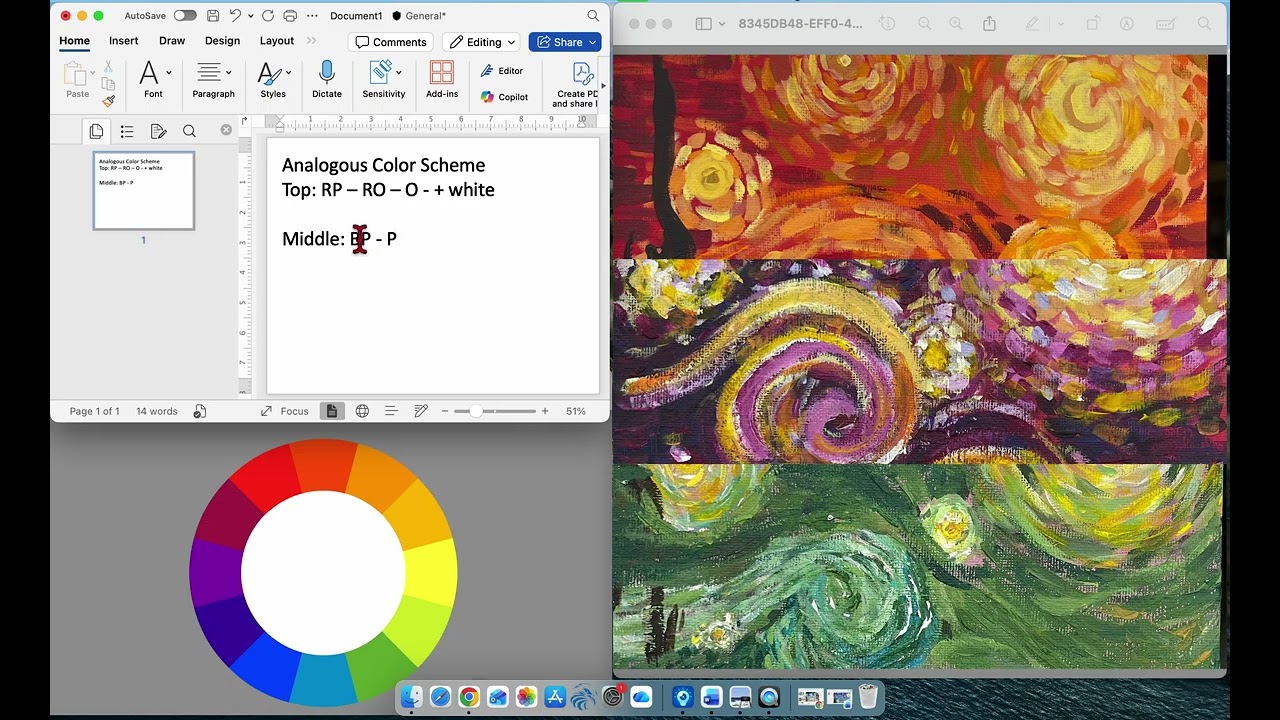The width and height of the screenshot is (1280, 720).
Task: Switch to Draft view pencil icon
Action: coord(421,411)
